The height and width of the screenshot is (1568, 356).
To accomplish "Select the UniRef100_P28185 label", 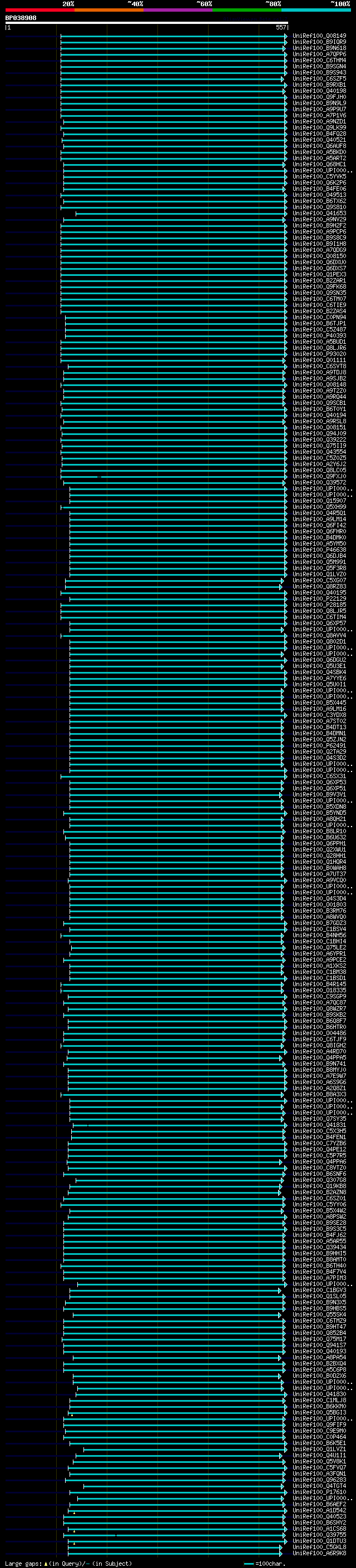I will tap(319, 605).
